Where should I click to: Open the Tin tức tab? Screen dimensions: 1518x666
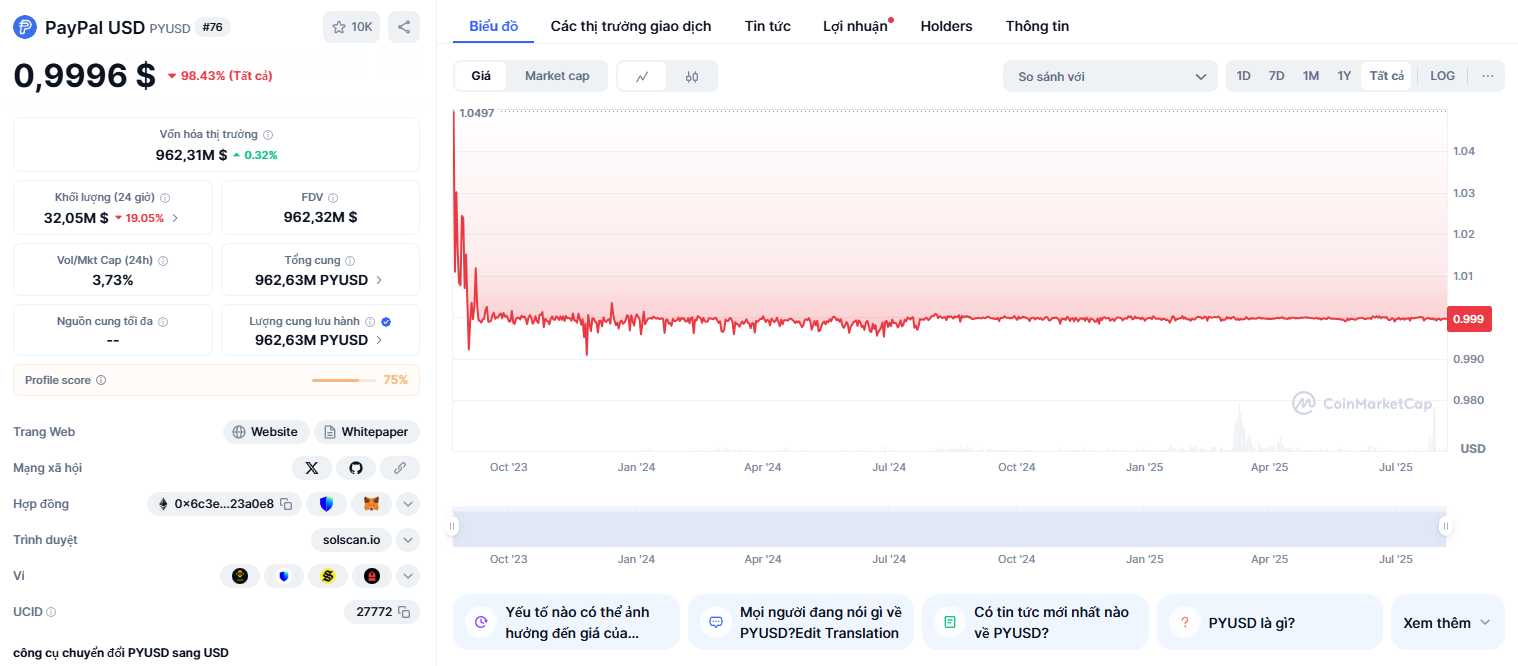768,26
